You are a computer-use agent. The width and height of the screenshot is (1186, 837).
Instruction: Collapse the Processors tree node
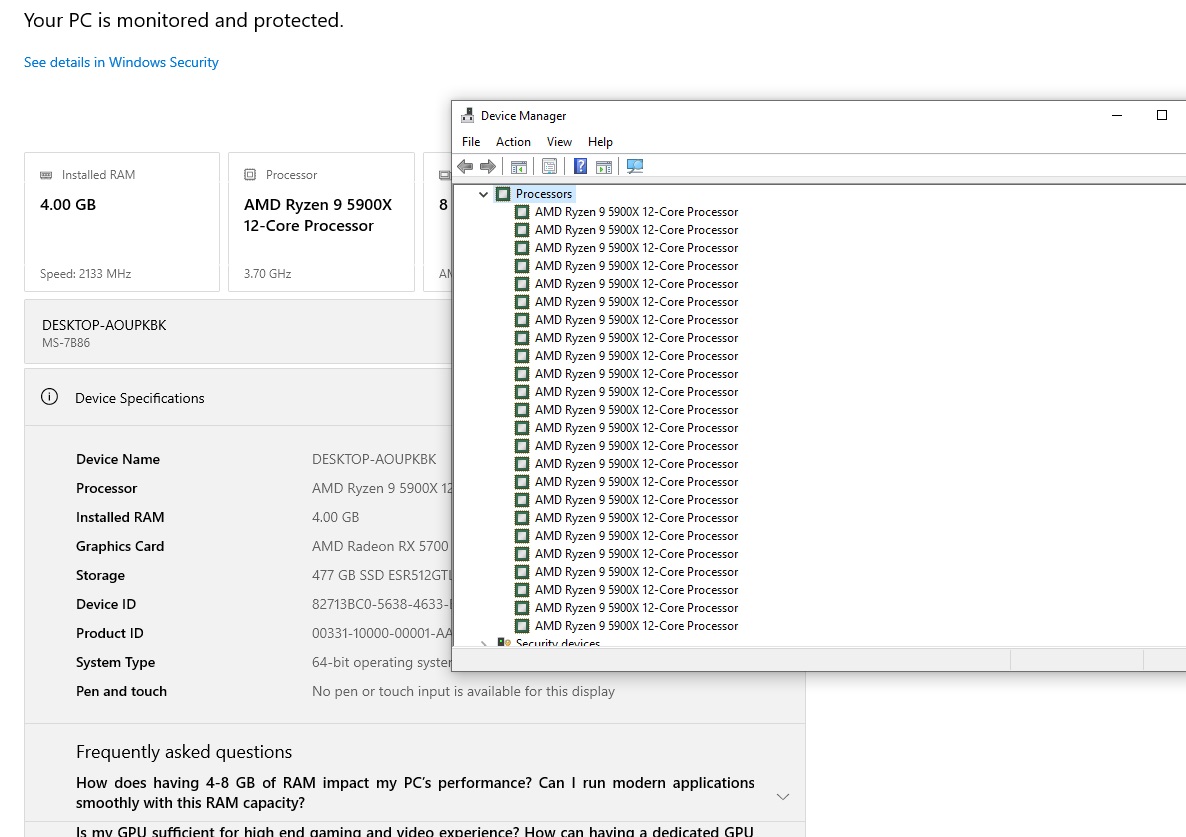(x=484, y=194)
